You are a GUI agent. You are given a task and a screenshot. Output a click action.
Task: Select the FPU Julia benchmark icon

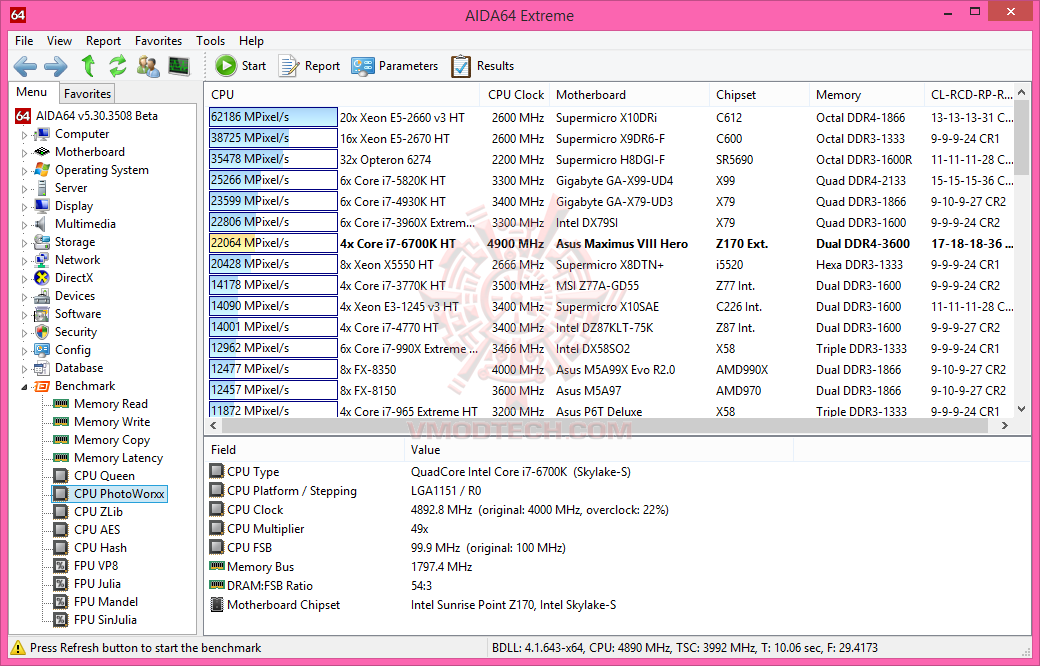(61, 583)
